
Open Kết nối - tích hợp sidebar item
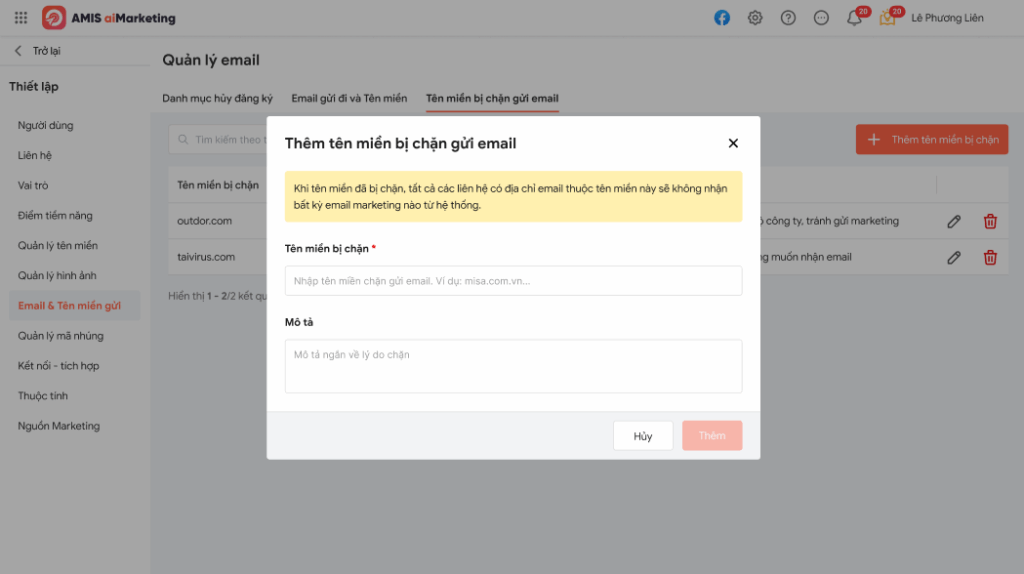[x=58, y=366]
